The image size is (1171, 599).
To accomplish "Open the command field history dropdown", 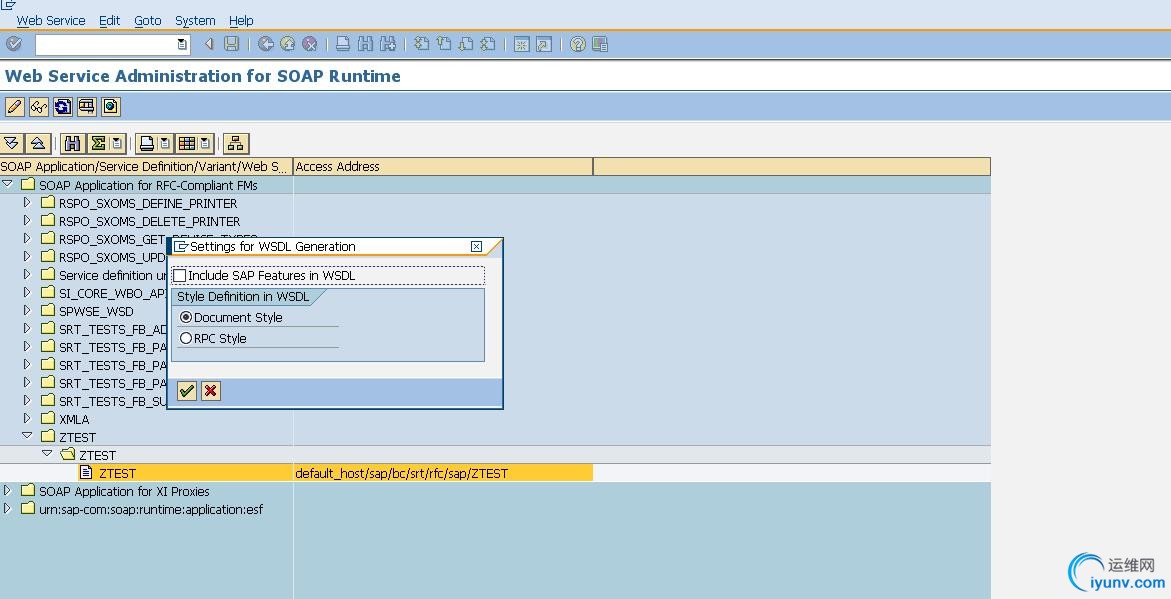I will pyautogui.click(x=182, y=44).
